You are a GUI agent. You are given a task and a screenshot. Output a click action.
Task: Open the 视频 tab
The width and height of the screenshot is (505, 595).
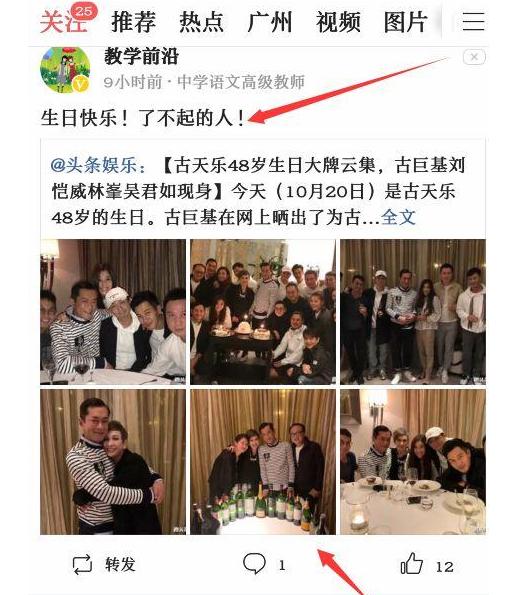338,22
